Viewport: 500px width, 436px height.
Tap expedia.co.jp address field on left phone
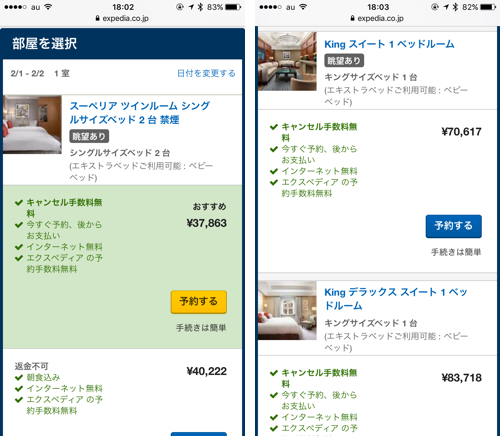click(122, 18)
